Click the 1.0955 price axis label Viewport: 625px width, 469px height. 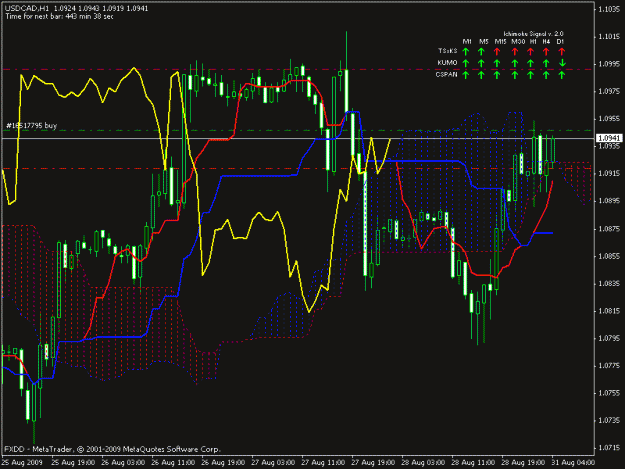[x=609, y=119]
